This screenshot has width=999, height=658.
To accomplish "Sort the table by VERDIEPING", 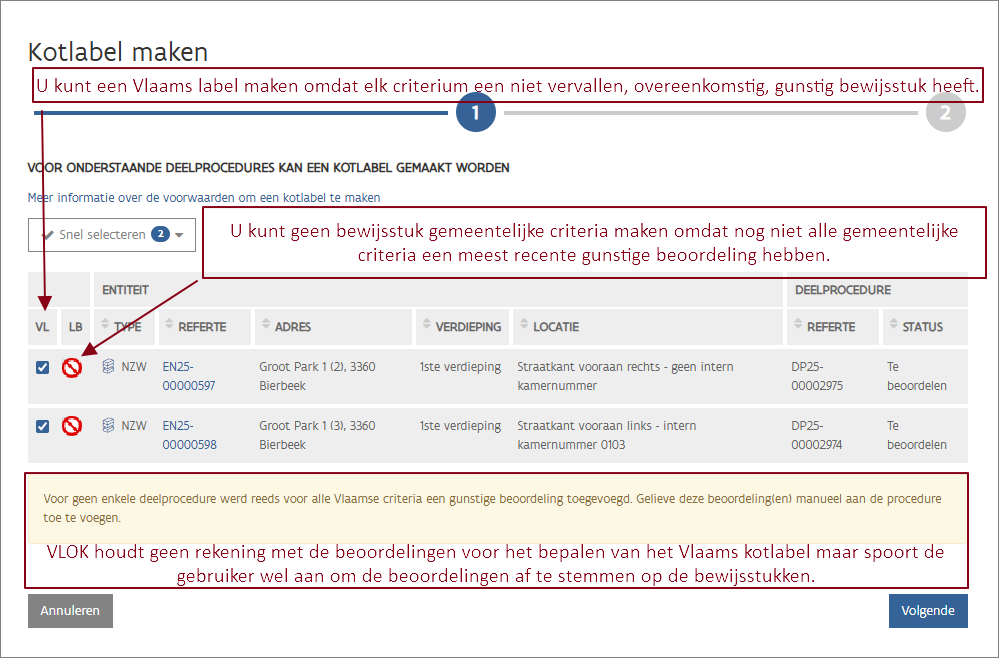I will pyautogui.click(x=426, y=326).
